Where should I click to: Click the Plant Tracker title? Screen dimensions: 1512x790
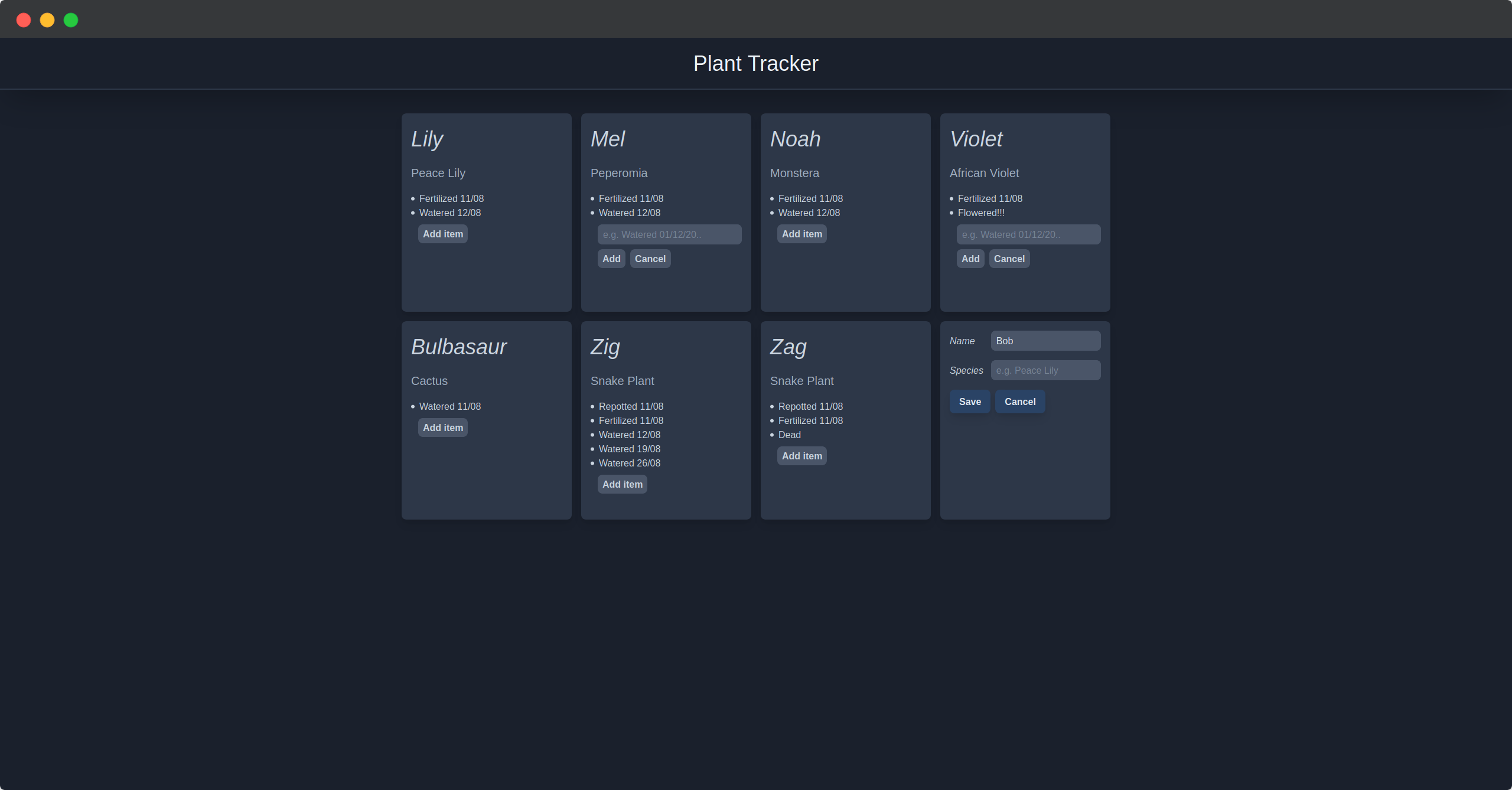[x=755, y=63]
